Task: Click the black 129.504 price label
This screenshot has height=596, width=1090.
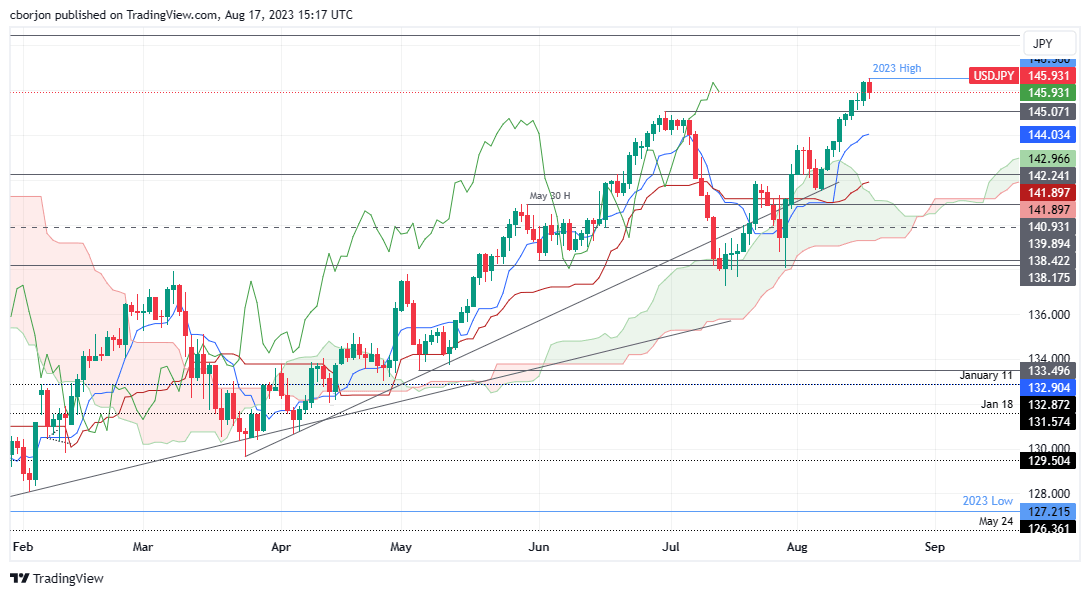Action: (x=1047, y=462)
